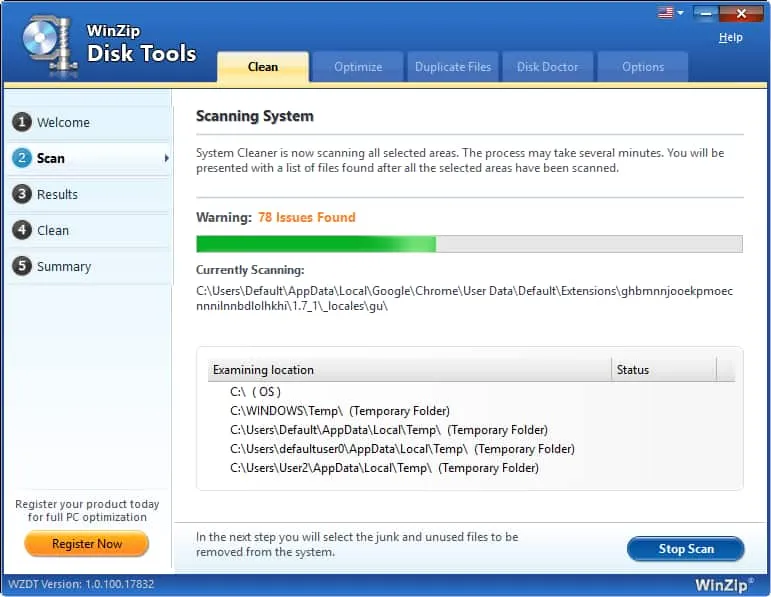771x597 pixels.
Task: Select the Disk Doctor tab
Action: click(x=547, y=67)
